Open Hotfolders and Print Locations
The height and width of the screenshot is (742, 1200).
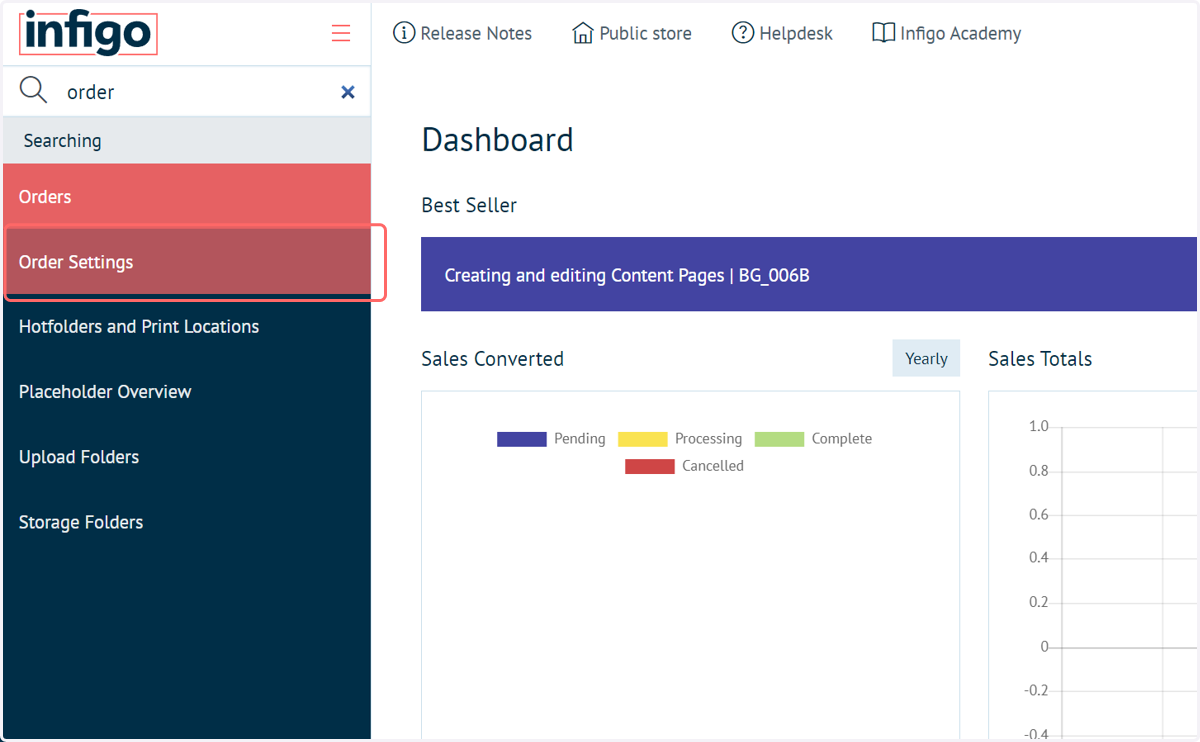pos(187,327)
